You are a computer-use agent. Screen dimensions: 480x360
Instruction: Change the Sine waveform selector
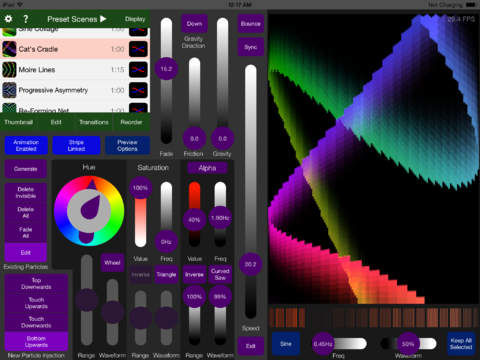[286, 343]
